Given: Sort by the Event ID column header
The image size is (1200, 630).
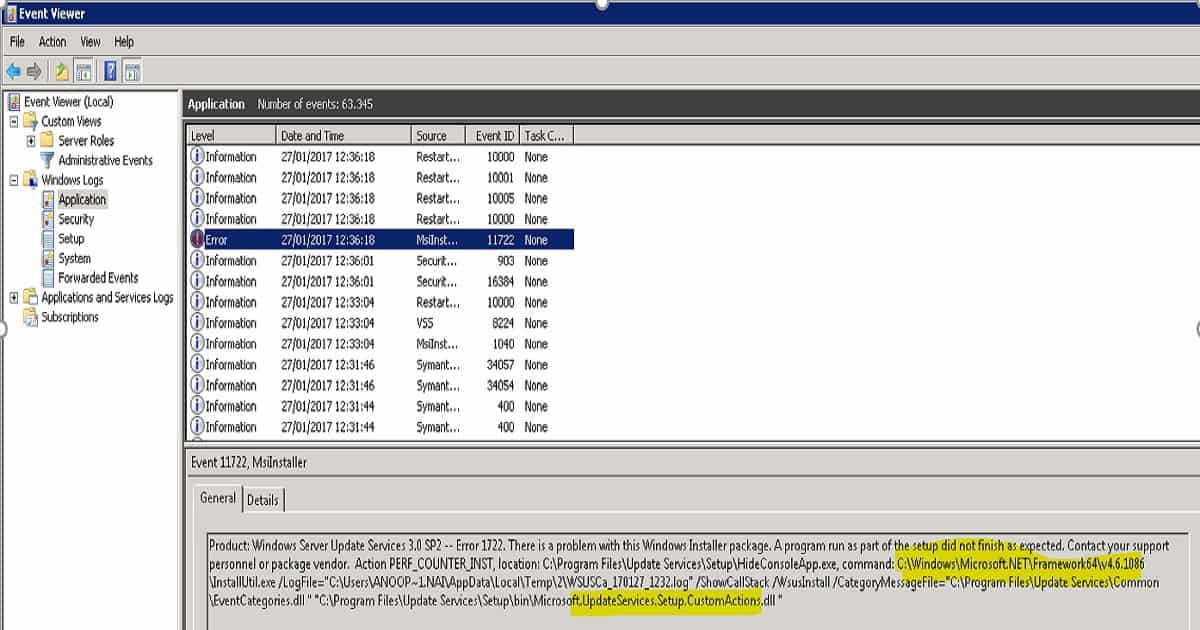Looking at the screenshot, I should tap(494, 136).
